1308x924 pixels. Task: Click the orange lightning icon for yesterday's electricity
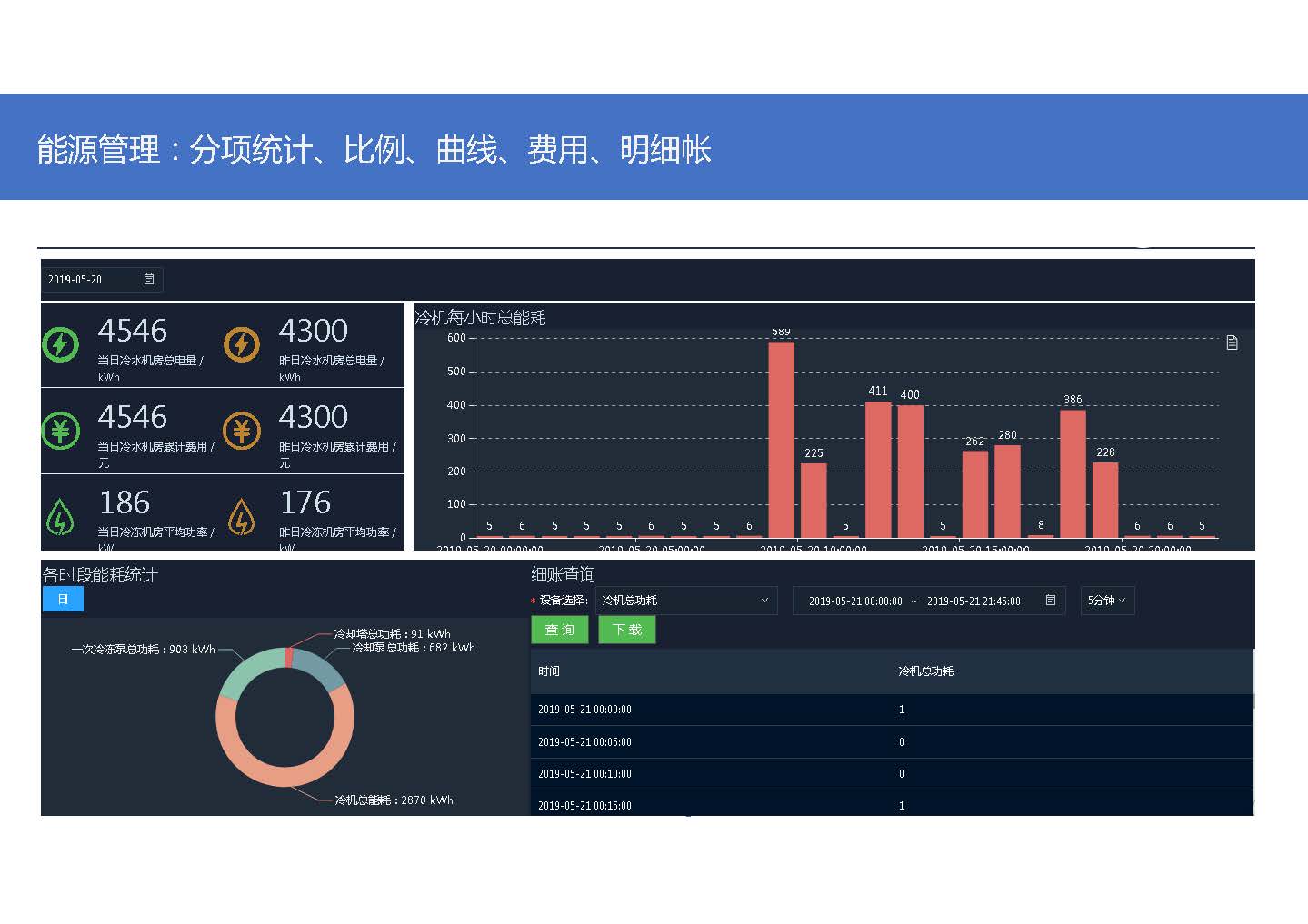click(x=242, y=345)
